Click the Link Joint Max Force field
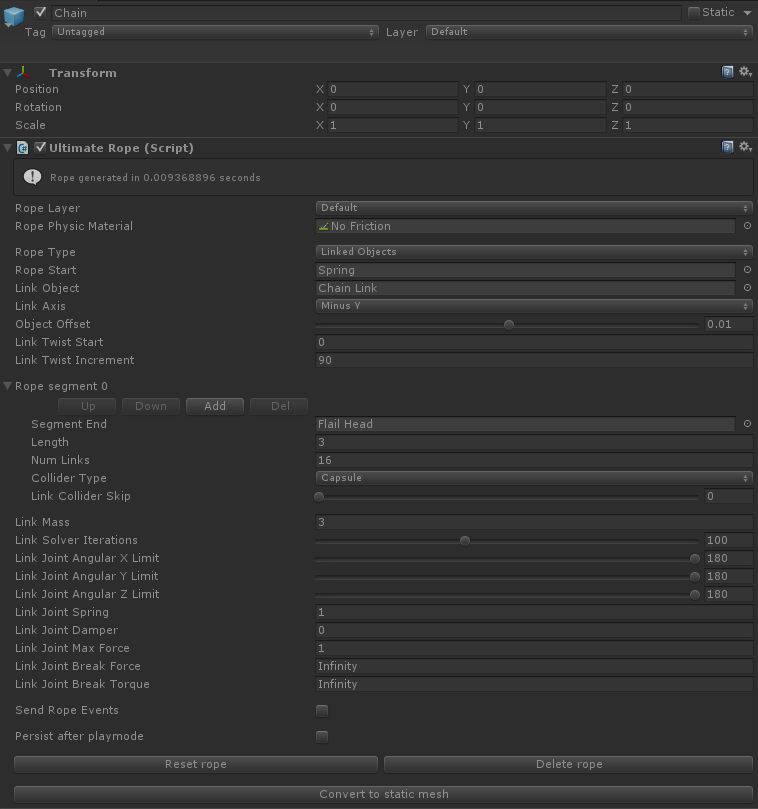This screenshot has height=809, width=758. (x=534, y=648)
